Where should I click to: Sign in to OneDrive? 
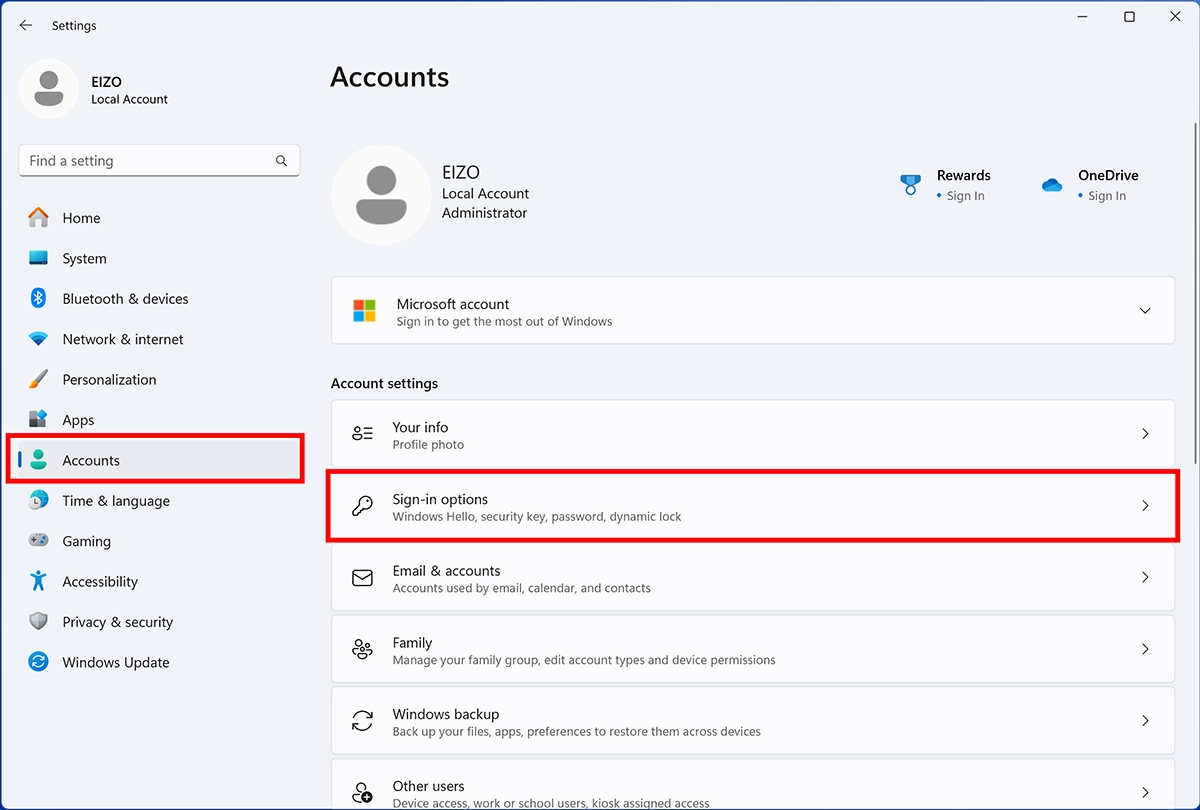1107,196
